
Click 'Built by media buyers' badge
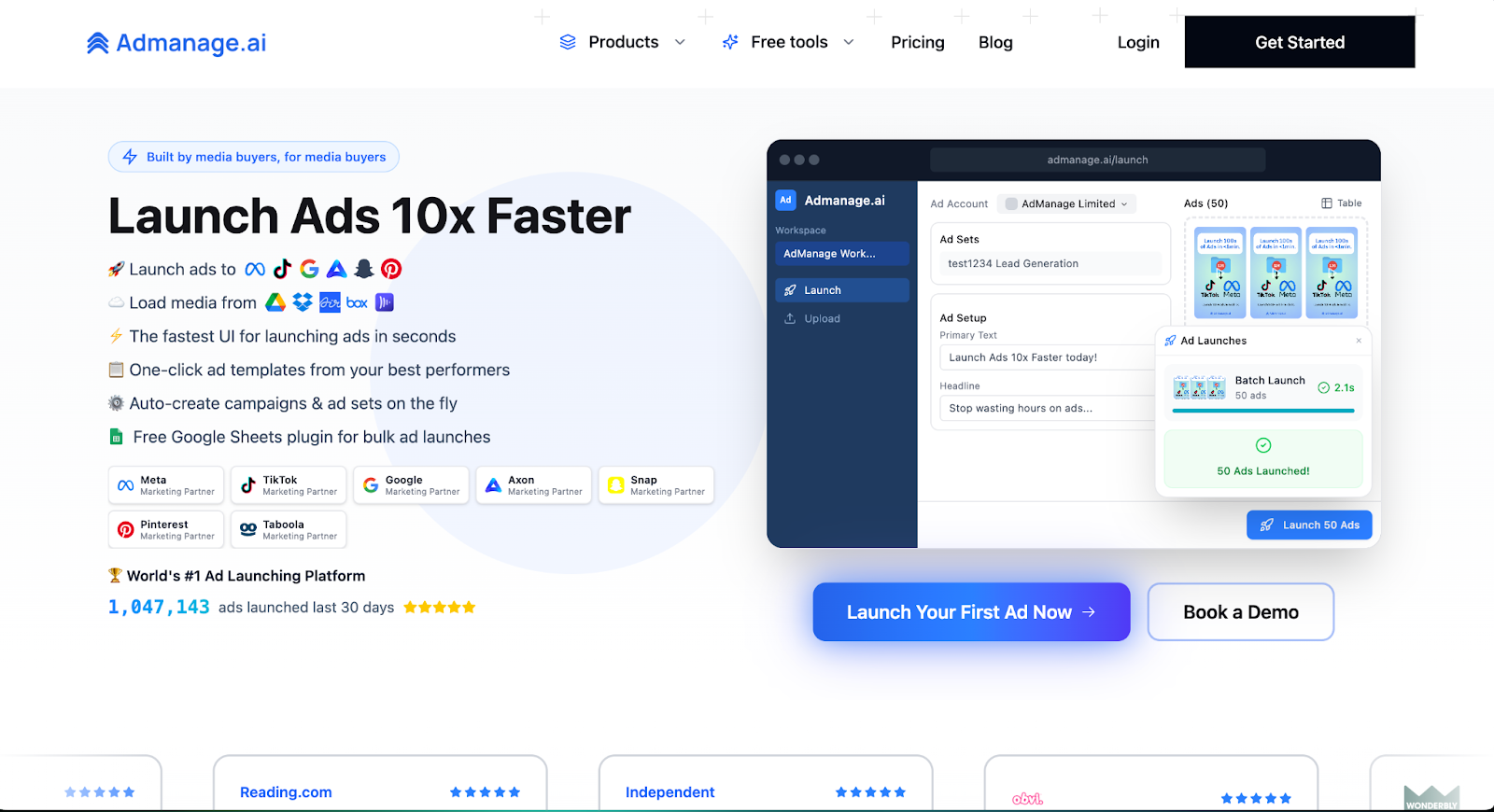pos(254,157)
